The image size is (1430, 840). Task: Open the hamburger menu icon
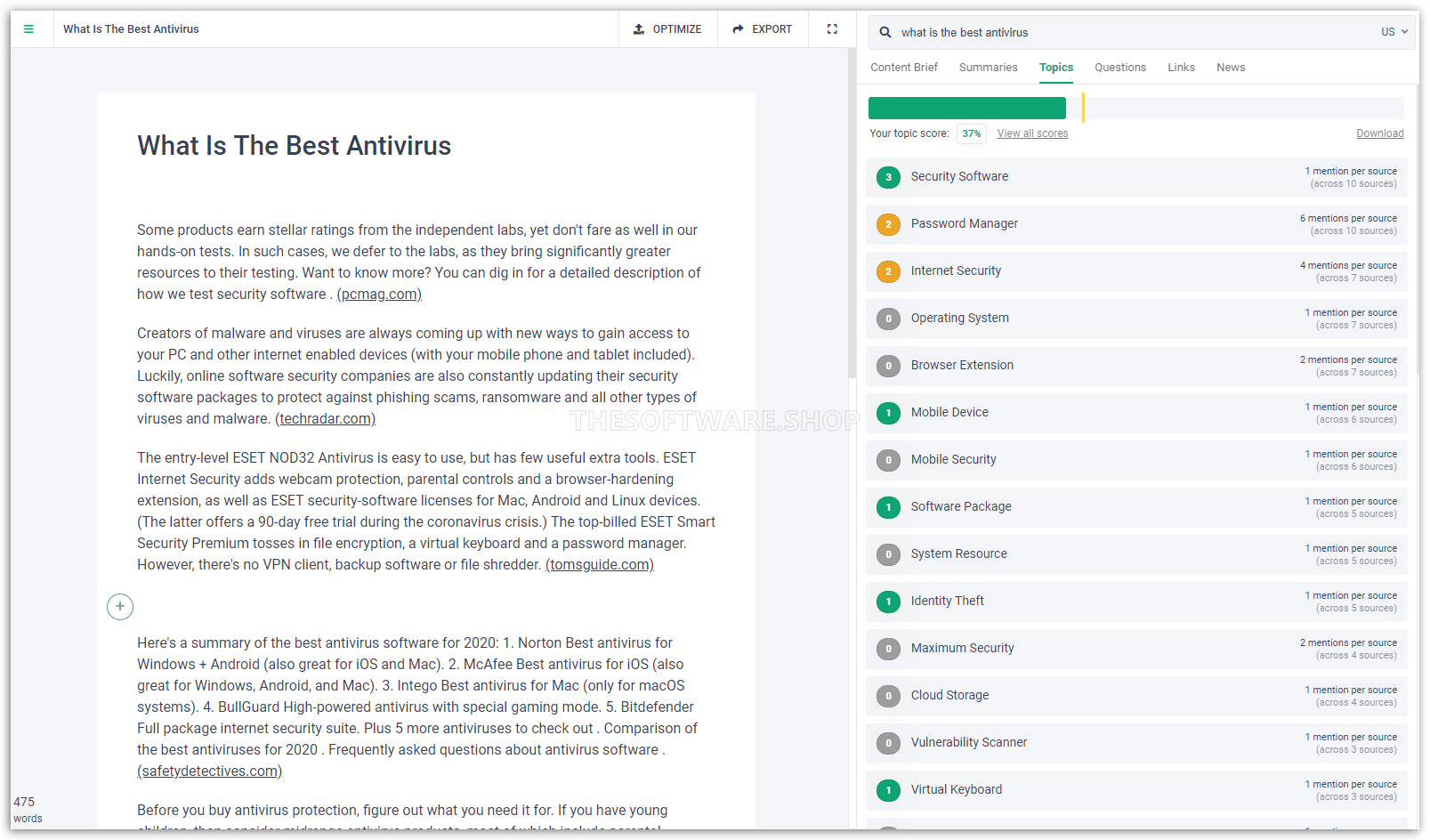(28, 29)
